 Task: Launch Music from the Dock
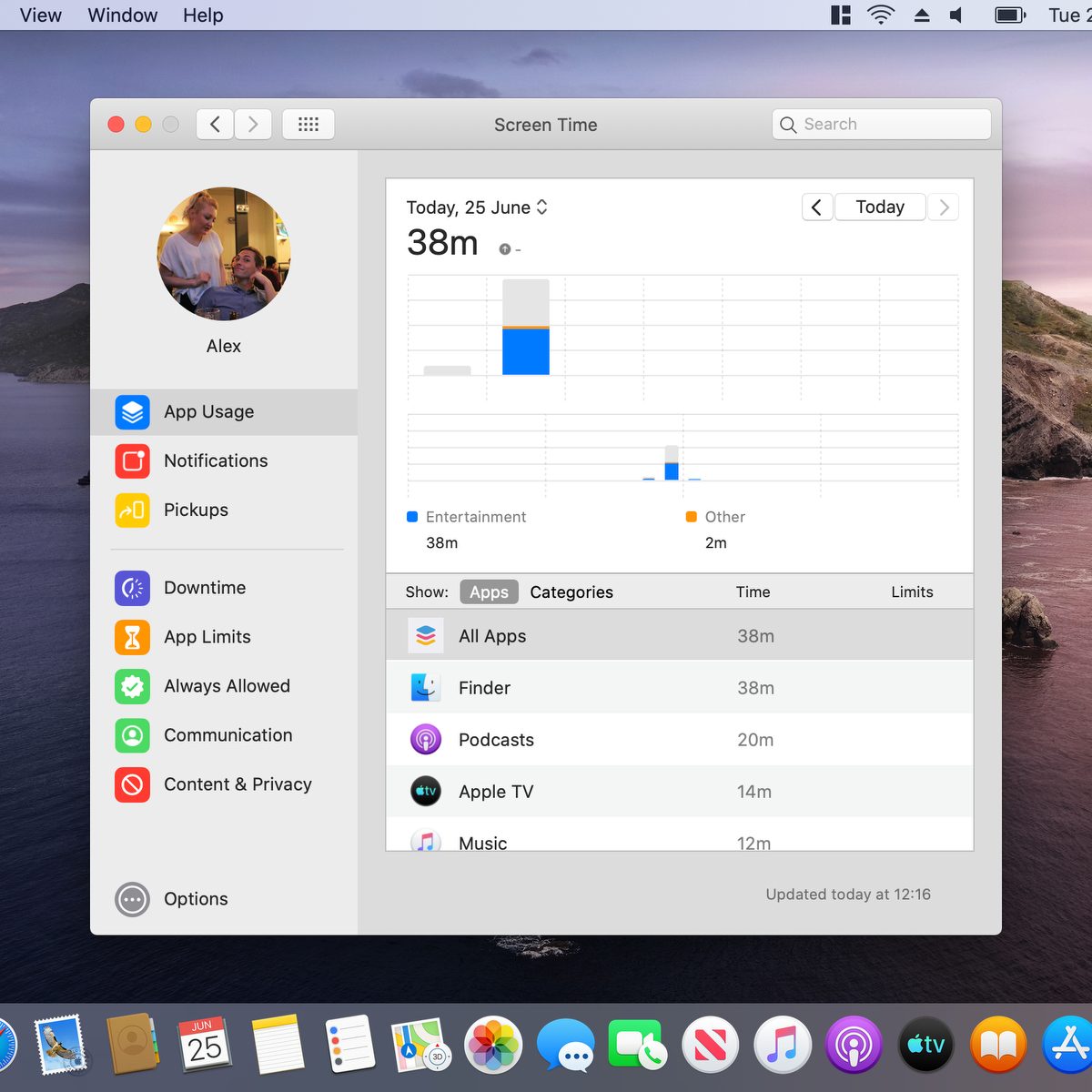[783, 1045]
